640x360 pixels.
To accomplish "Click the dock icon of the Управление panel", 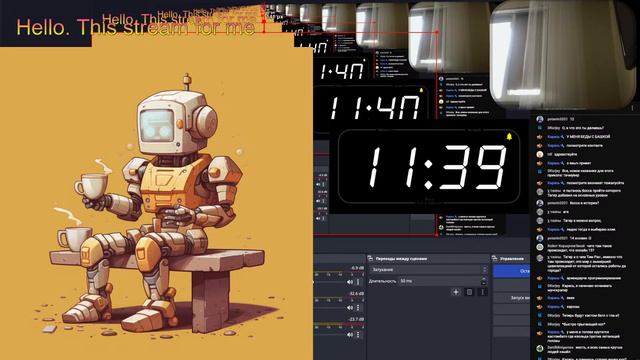I will (x=494, y=258).
